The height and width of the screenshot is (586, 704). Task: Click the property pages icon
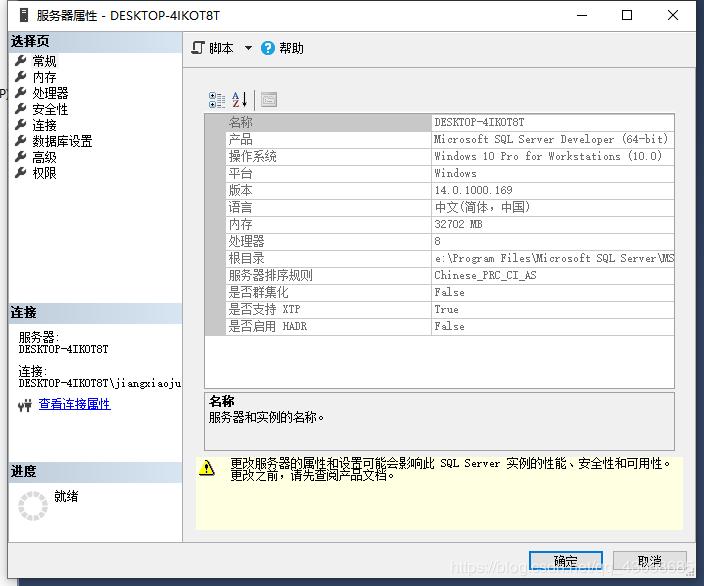coord(268,99)
